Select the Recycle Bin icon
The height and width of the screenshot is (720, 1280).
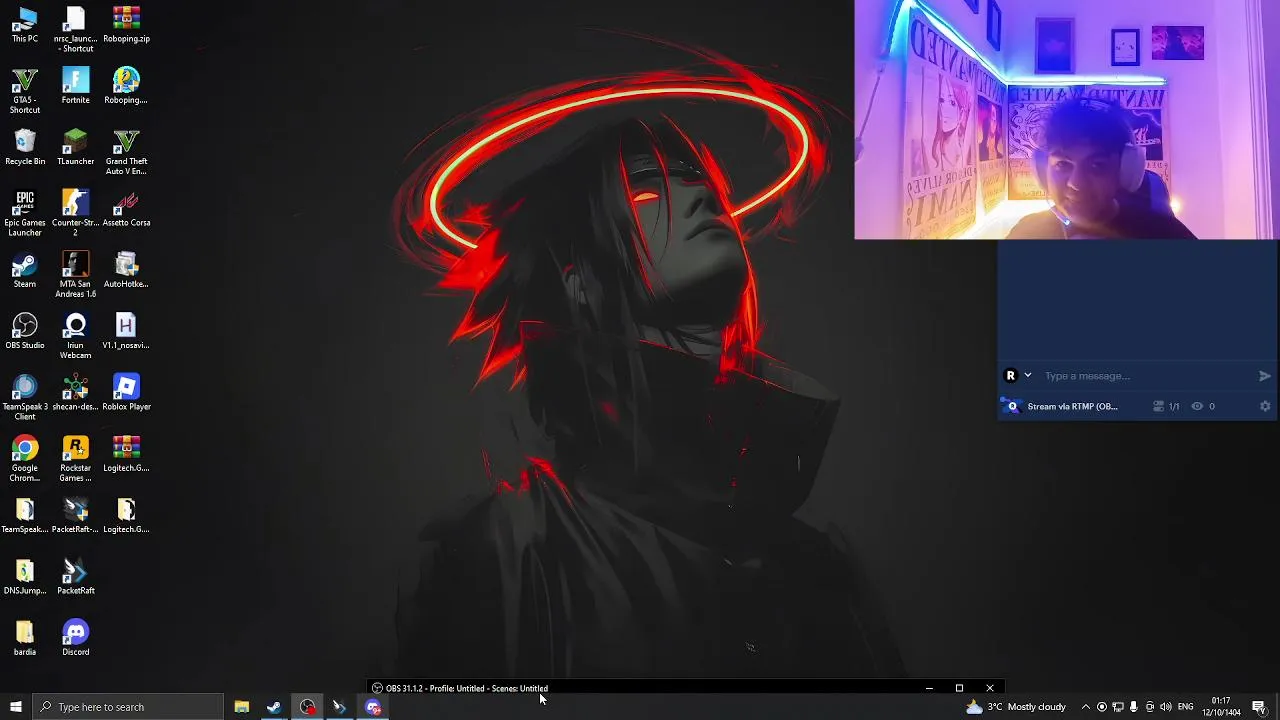pyautogui.click(x=25, y=148)
